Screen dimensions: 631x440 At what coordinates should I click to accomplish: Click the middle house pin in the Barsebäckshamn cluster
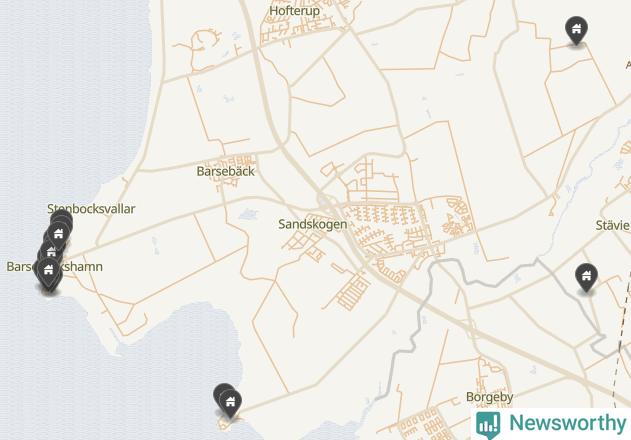51,253
